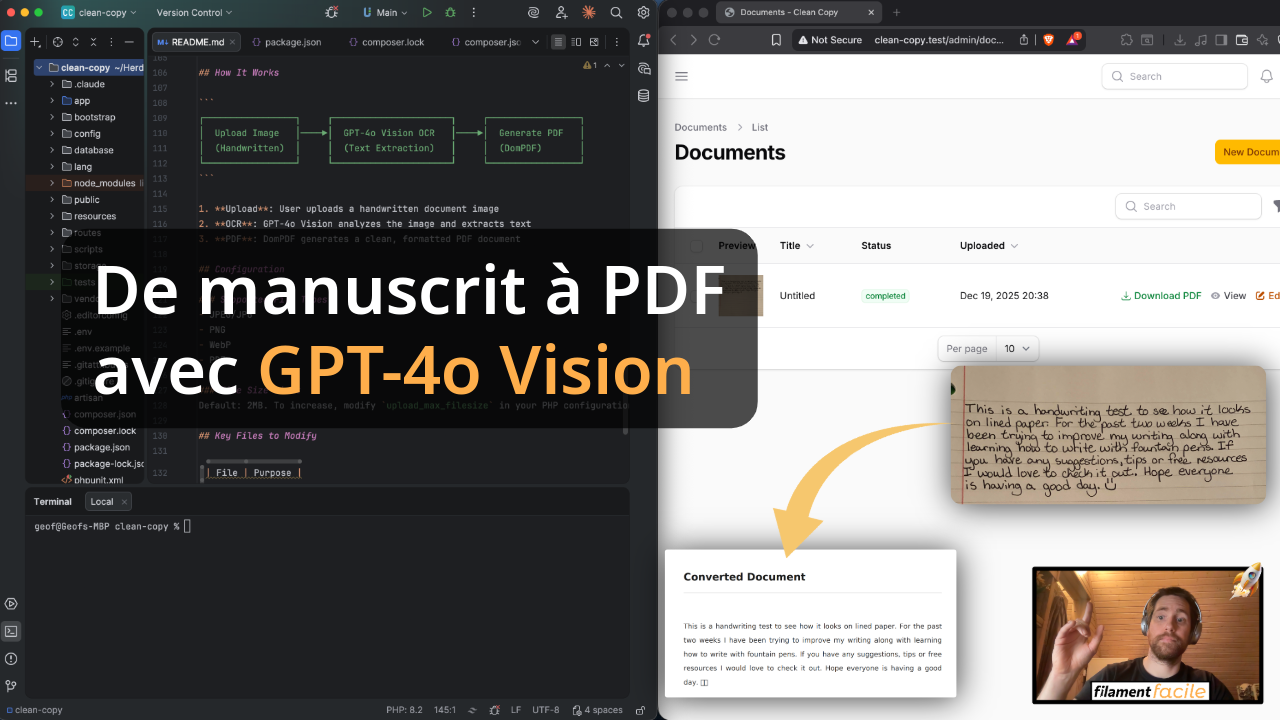The width and height of the screenshot is (1280, 720).
Task: Check the checkbox beside the Untitled document row
Action: pos(696,295)
